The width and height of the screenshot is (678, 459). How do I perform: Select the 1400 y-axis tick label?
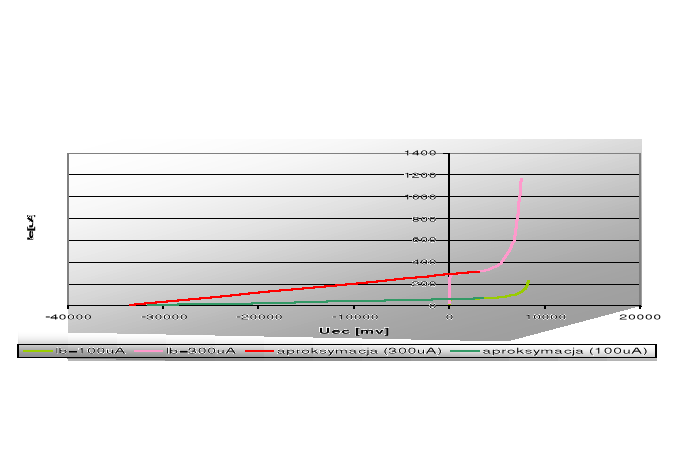tap(420, 153)
